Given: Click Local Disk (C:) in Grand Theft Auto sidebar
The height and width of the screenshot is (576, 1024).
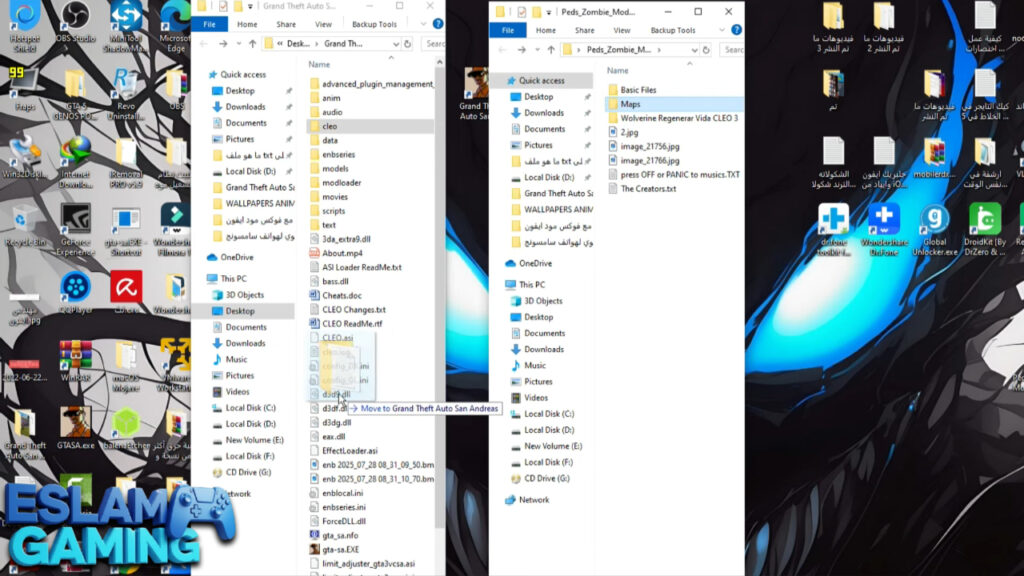Looking at the screenshot, I should point(250,408).
